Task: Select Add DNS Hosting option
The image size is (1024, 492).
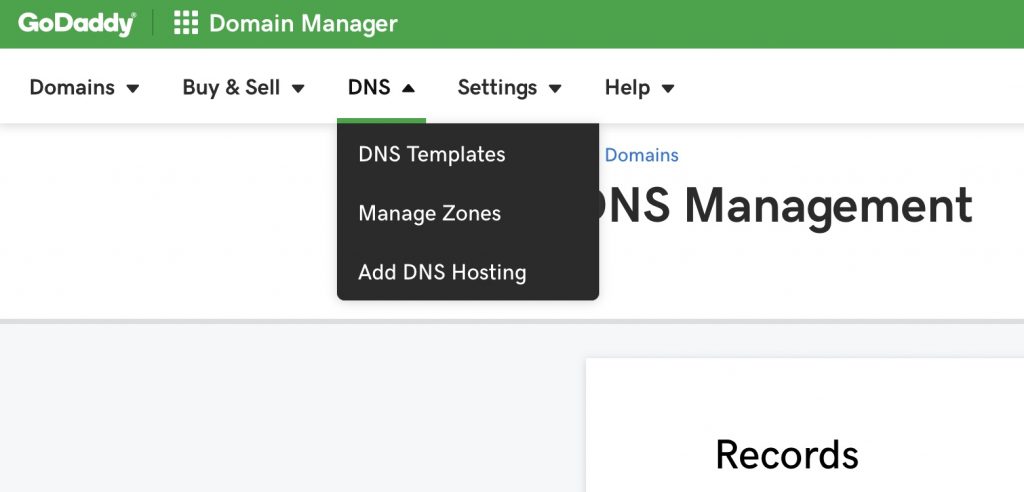Action: pyautogui.click(x=468, y=272)
